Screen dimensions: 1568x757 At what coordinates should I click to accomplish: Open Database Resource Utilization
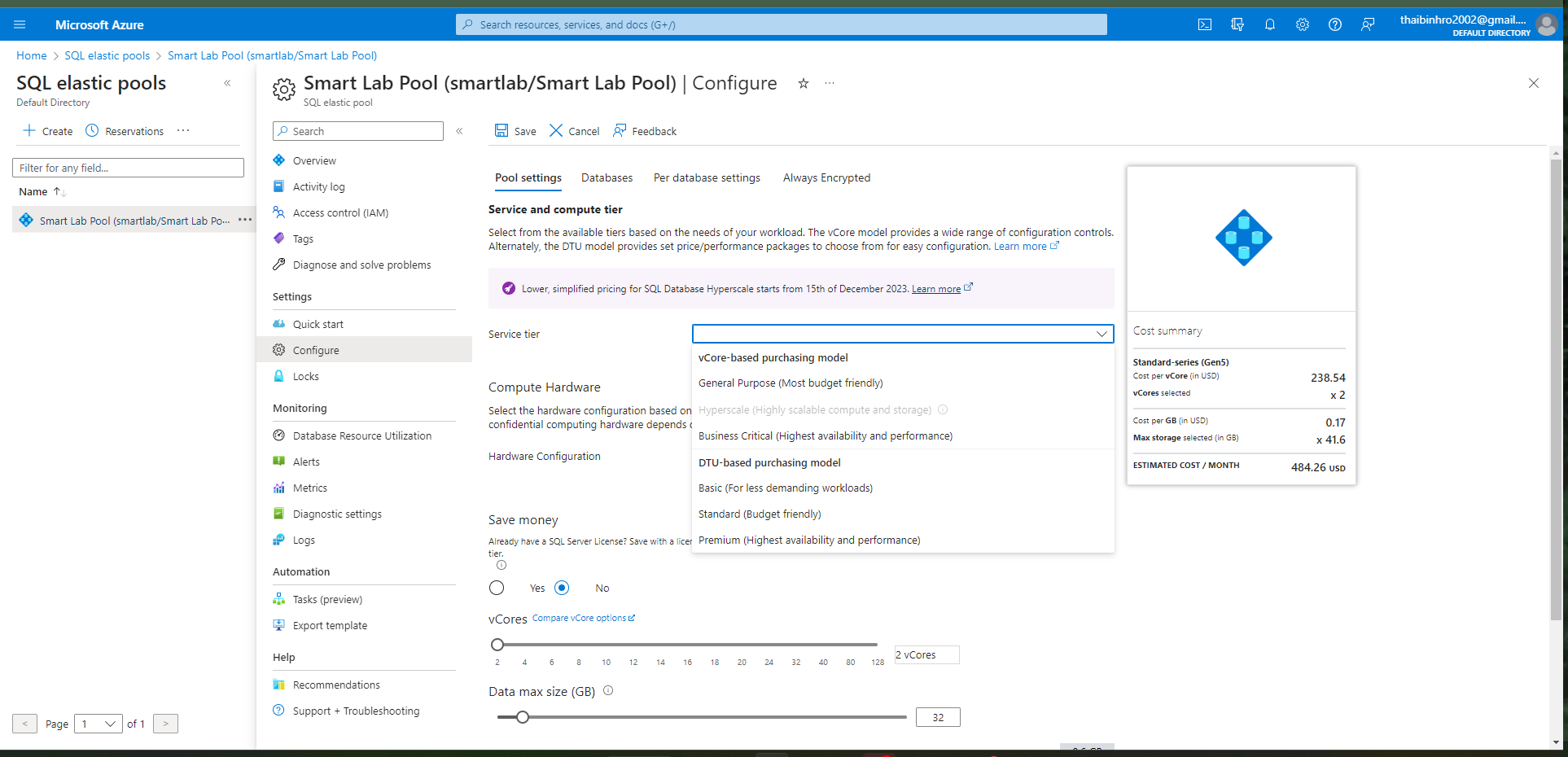[x=364, y=435]
